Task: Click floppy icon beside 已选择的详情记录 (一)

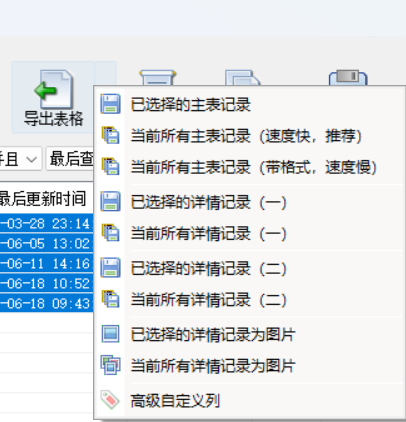Action: coord(110,201)
